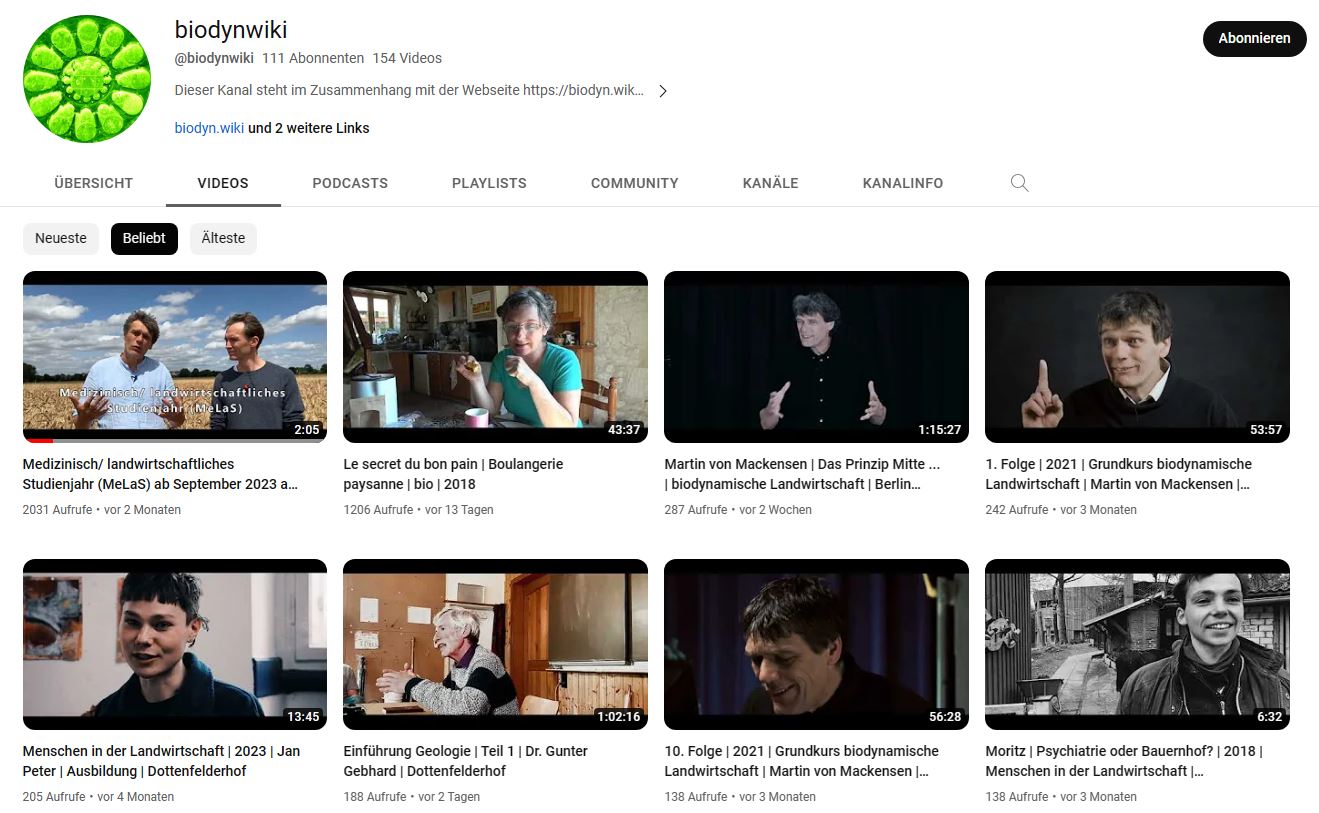The width and height of the screenshot is (1319, 813).
Task: Select the Beliebt sort chip
Action: 144,239
